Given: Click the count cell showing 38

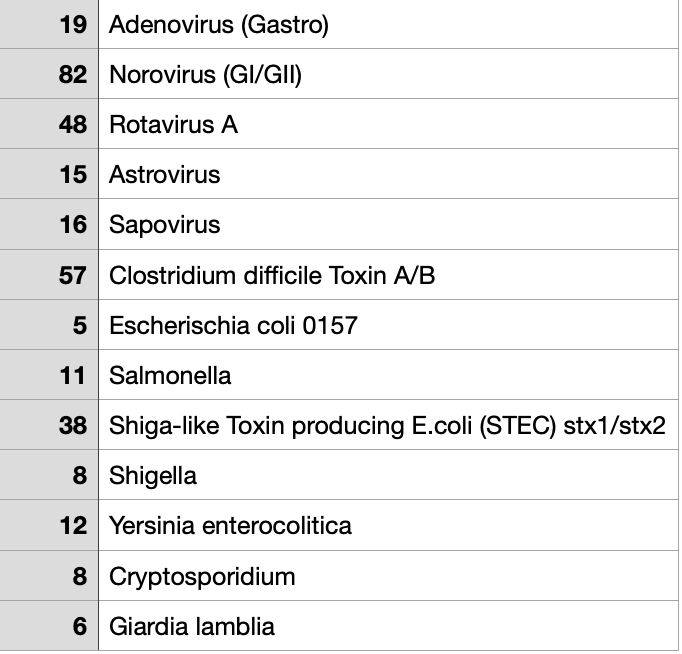Looking at the screenshot, I should click(x=49, y=425).
